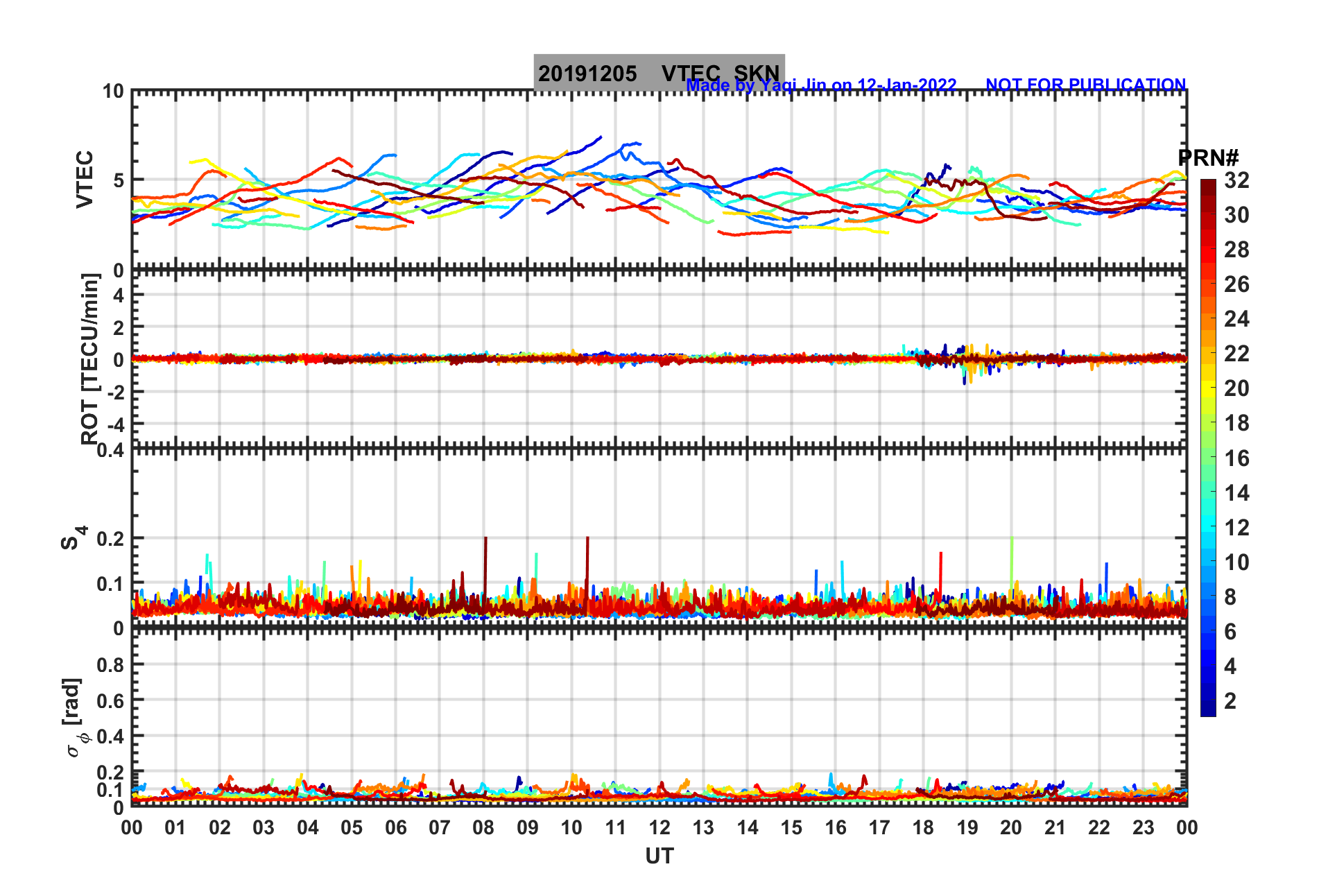This screenshot has height=896, width=1319.
Task: Click colorbar tick label '16'
Action: [1236, 458]
